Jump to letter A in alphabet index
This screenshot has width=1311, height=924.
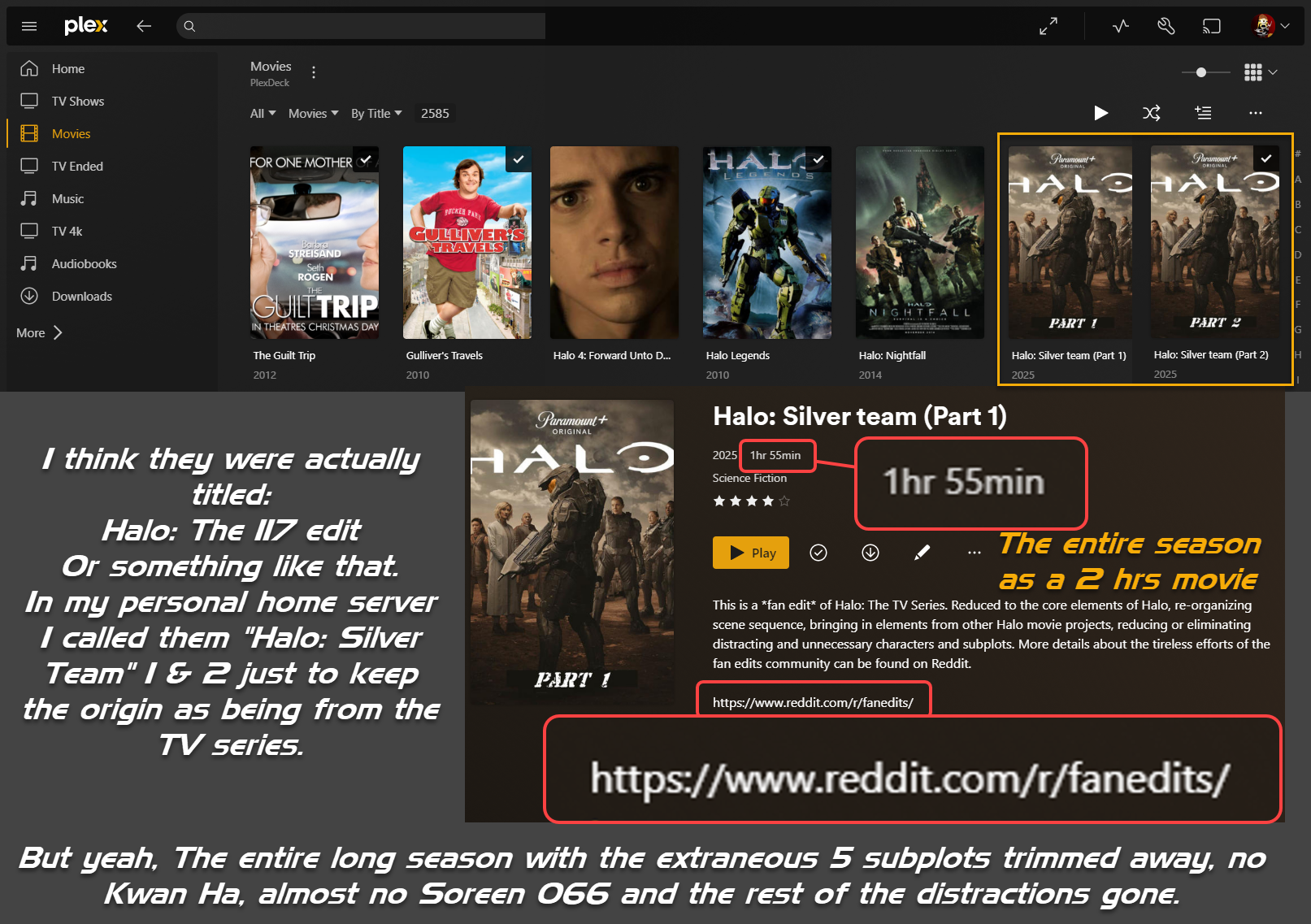click(x=1298, y=179)
